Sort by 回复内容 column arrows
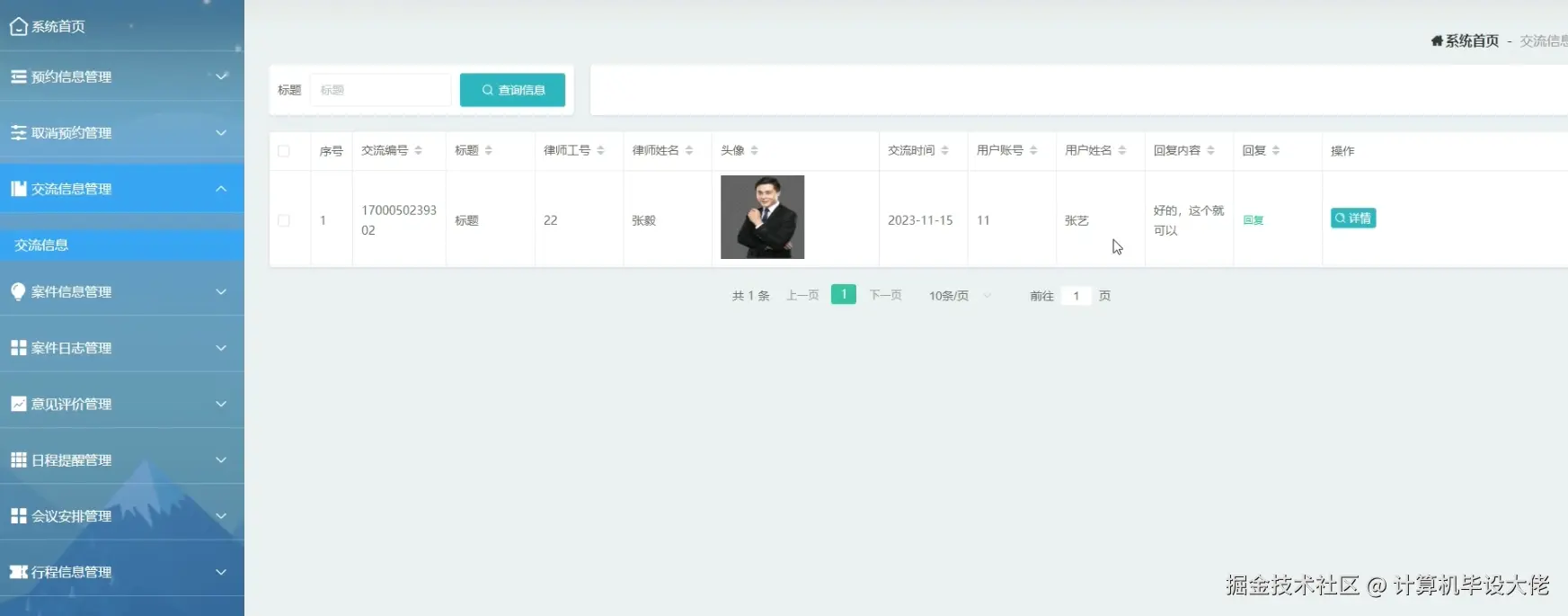This screenshot has height=616, width=1568. [1211, 150]
